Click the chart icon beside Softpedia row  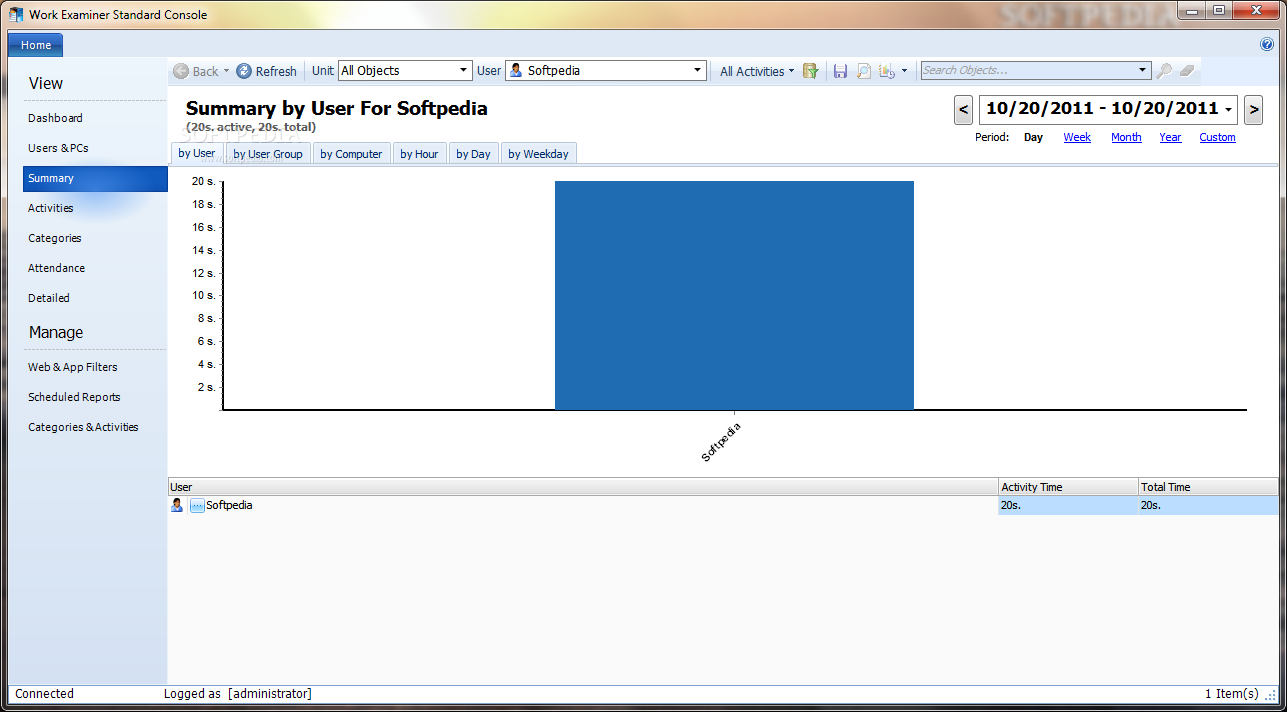point(197,506)
